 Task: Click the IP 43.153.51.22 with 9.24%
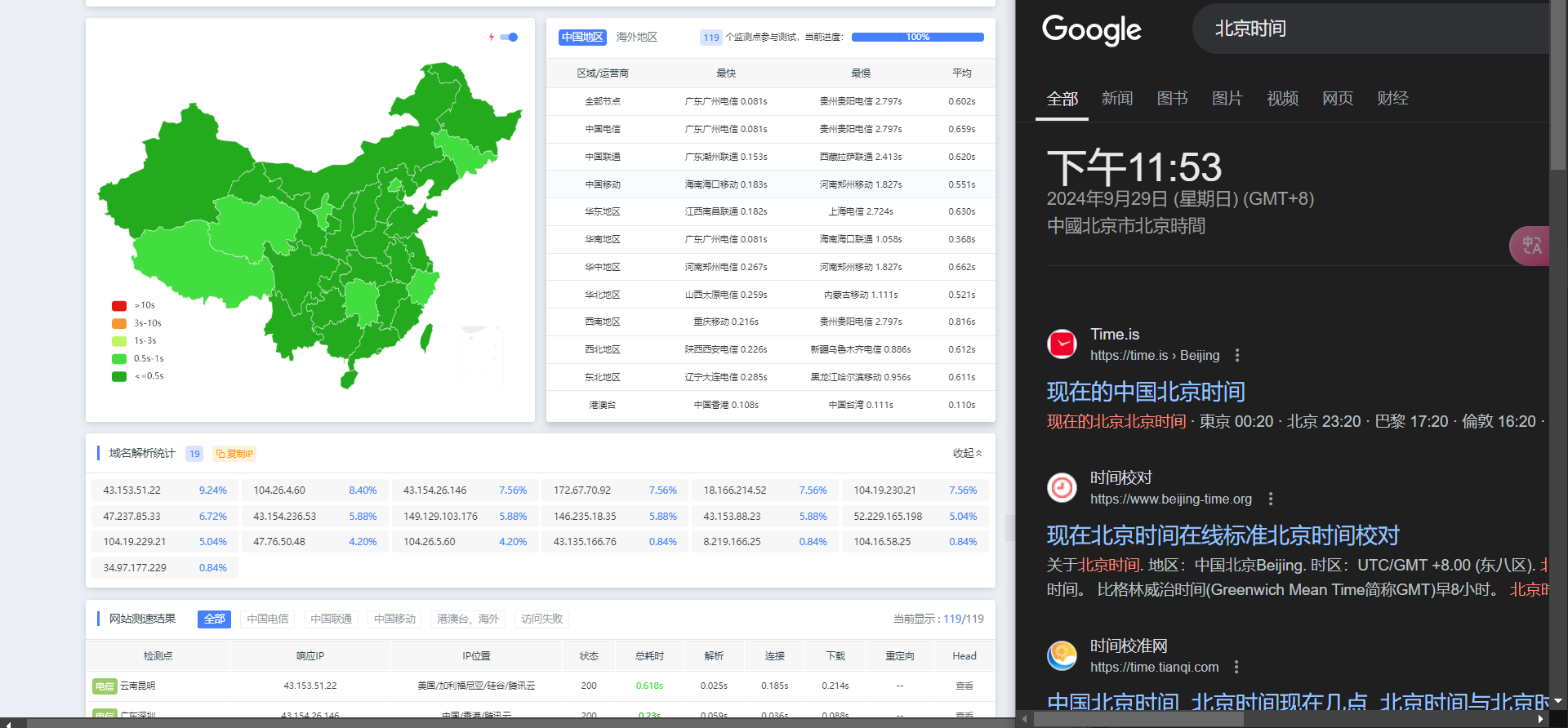pyautogui.click(x=165, y=491)
